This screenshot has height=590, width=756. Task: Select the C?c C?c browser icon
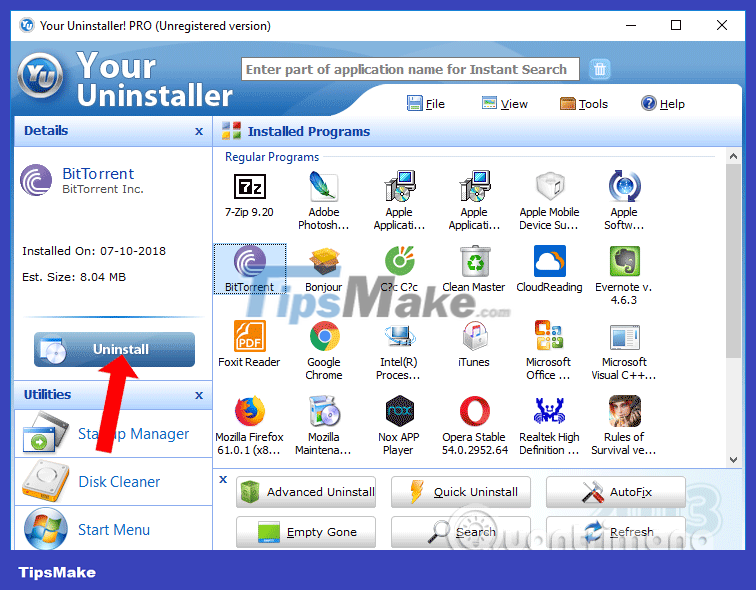coord(399,261)
